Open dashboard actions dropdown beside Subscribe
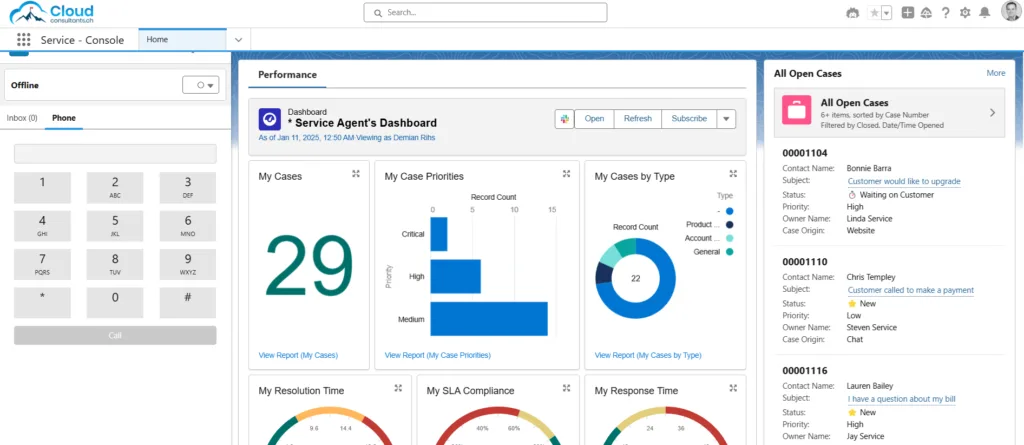The image size is (1024, 445). click(727, 119)
